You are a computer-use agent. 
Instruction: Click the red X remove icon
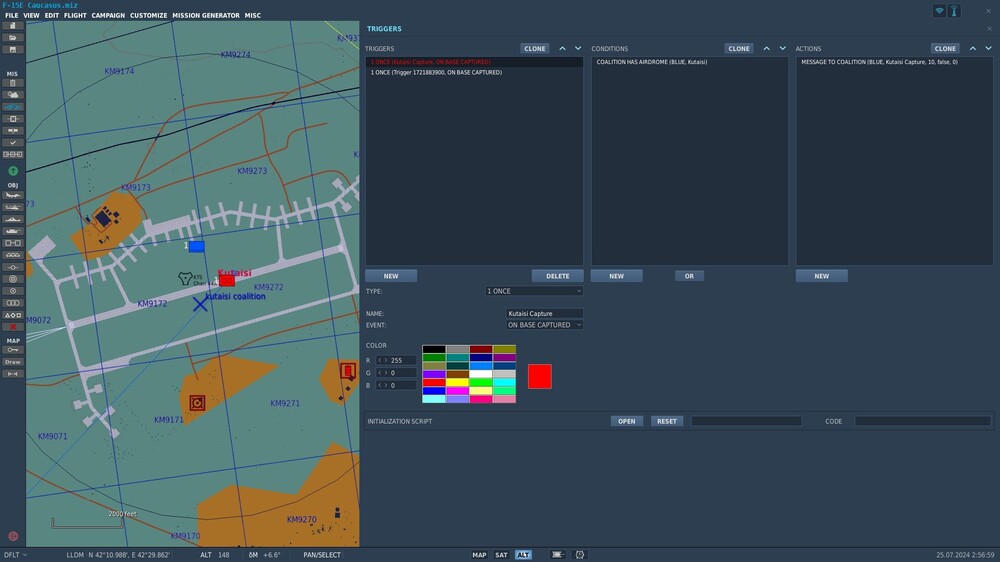point(13,327)
